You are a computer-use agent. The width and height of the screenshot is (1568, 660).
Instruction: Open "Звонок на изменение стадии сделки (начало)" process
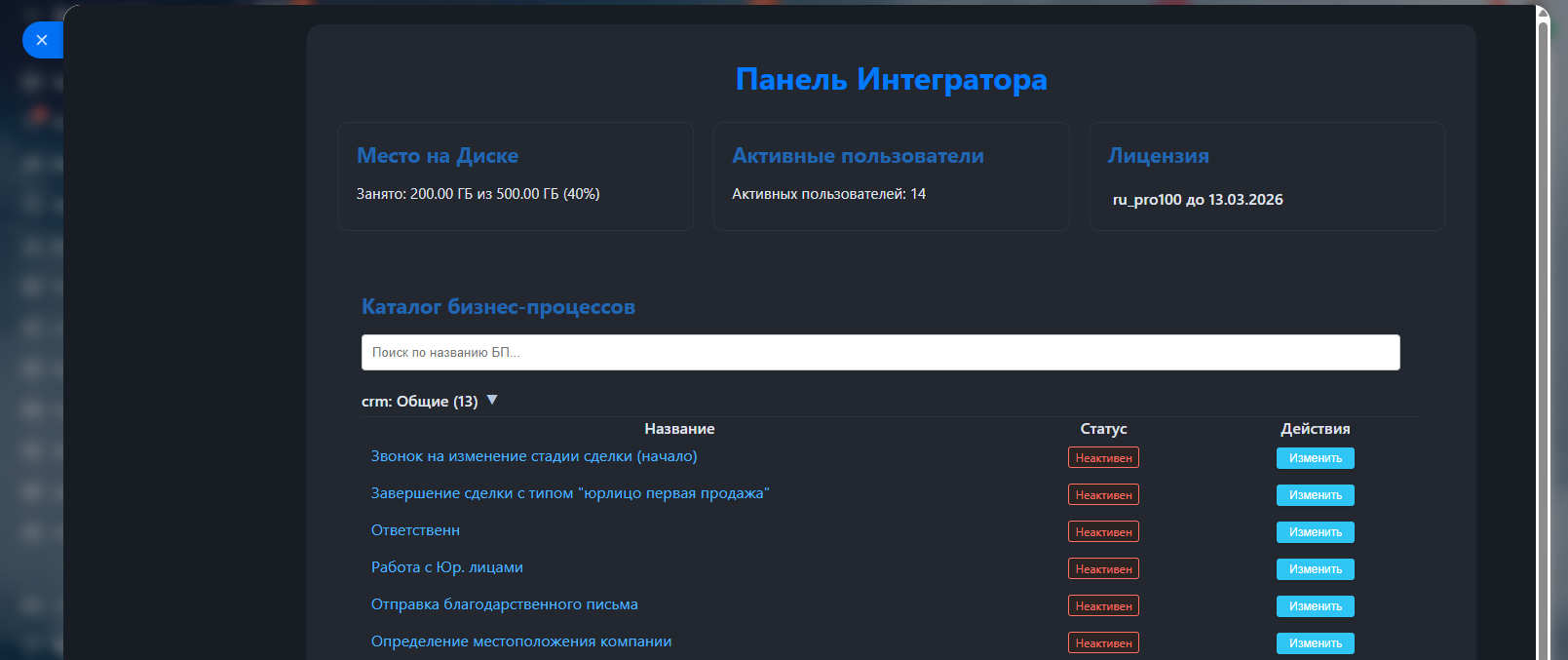pos(533,456)
